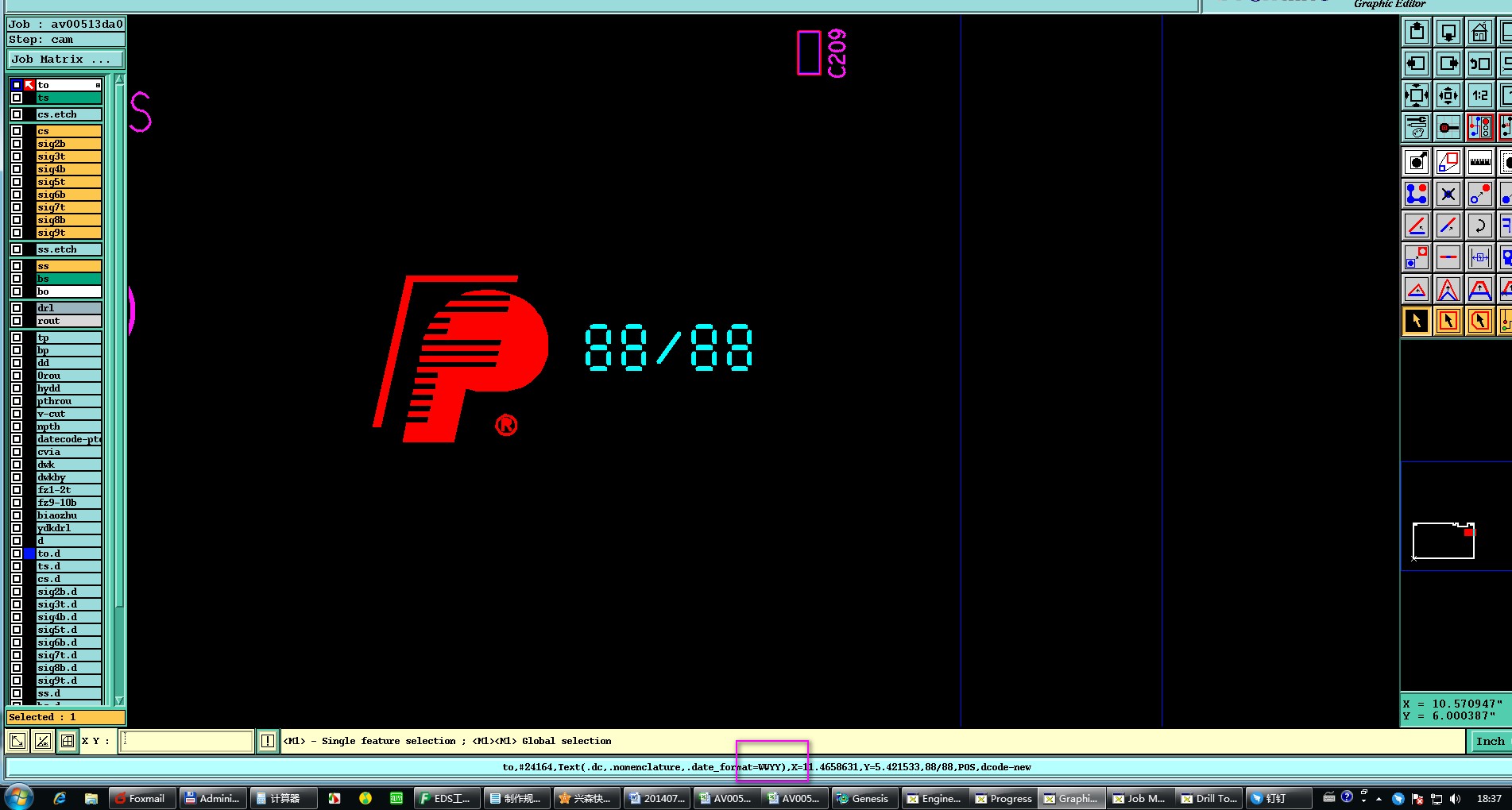Click the cyan 88/88 datecode text
The image size is (1512, 810).
(x=669, y=347)
